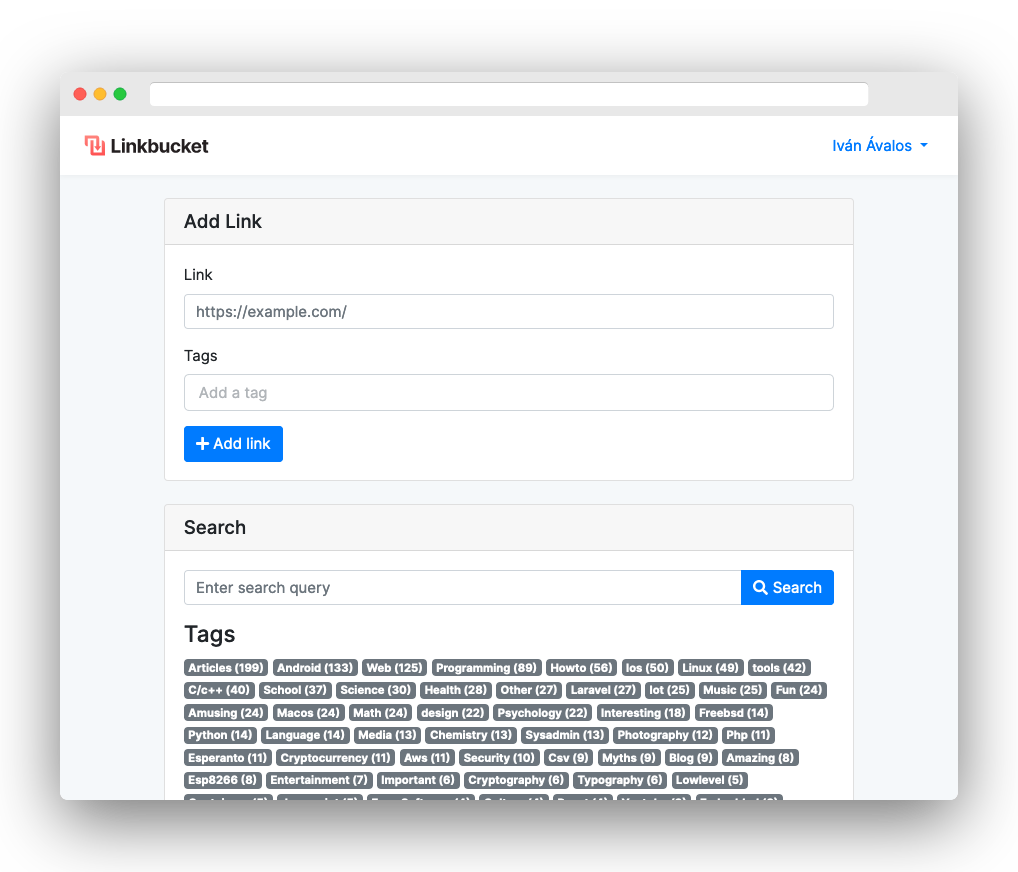Screen dimensions: 1018x872
Task: Focus the Link URL input field
Action: [508, 312]
